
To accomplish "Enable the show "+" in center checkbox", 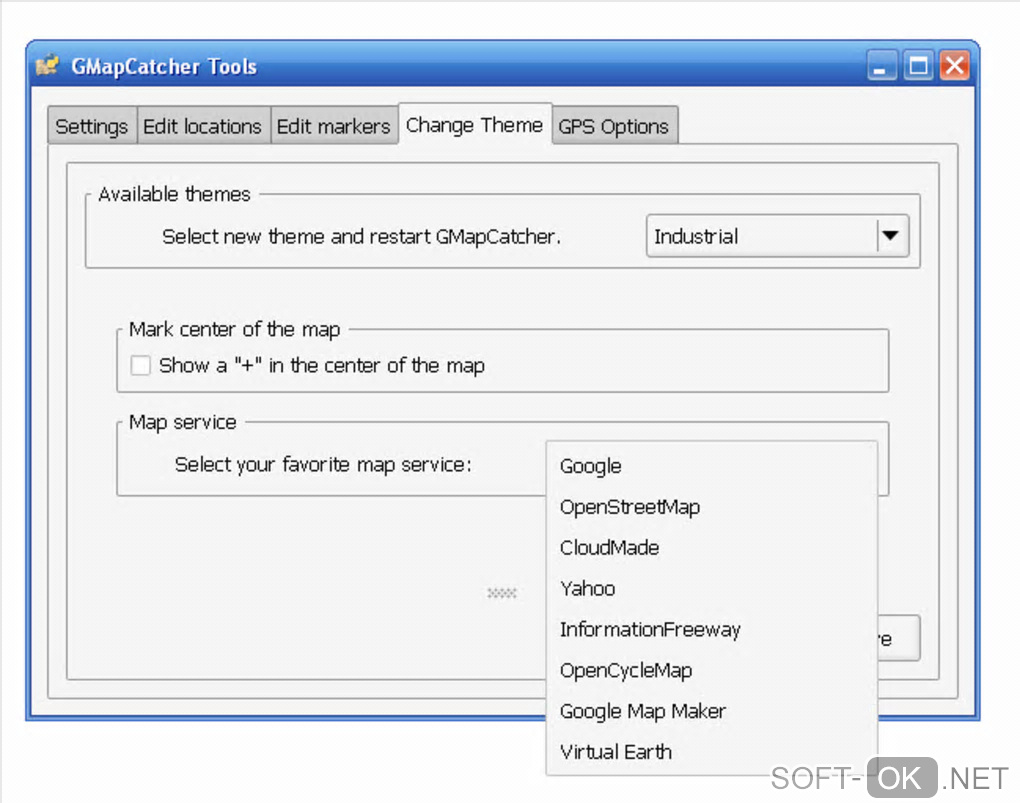I will coord(141,366).
